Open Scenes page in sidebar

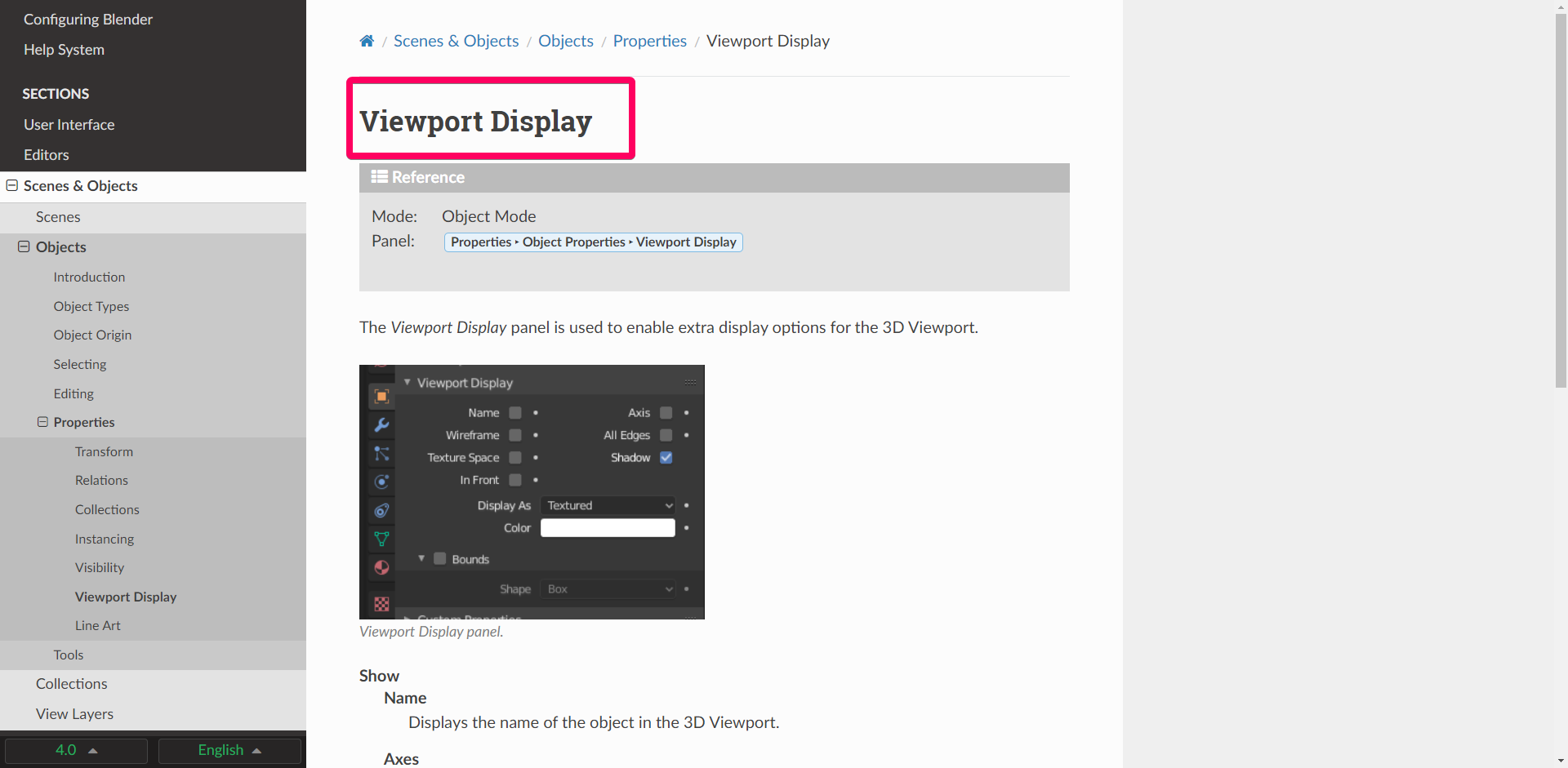pos(58,217)
